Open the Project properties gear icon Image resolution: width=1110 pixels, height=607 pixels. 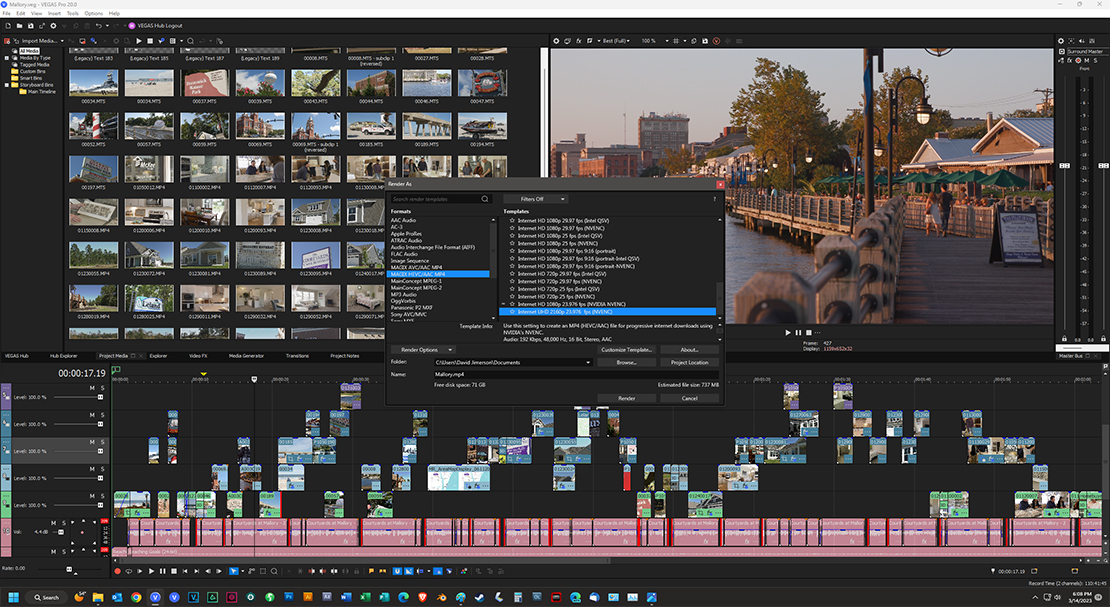53,25
